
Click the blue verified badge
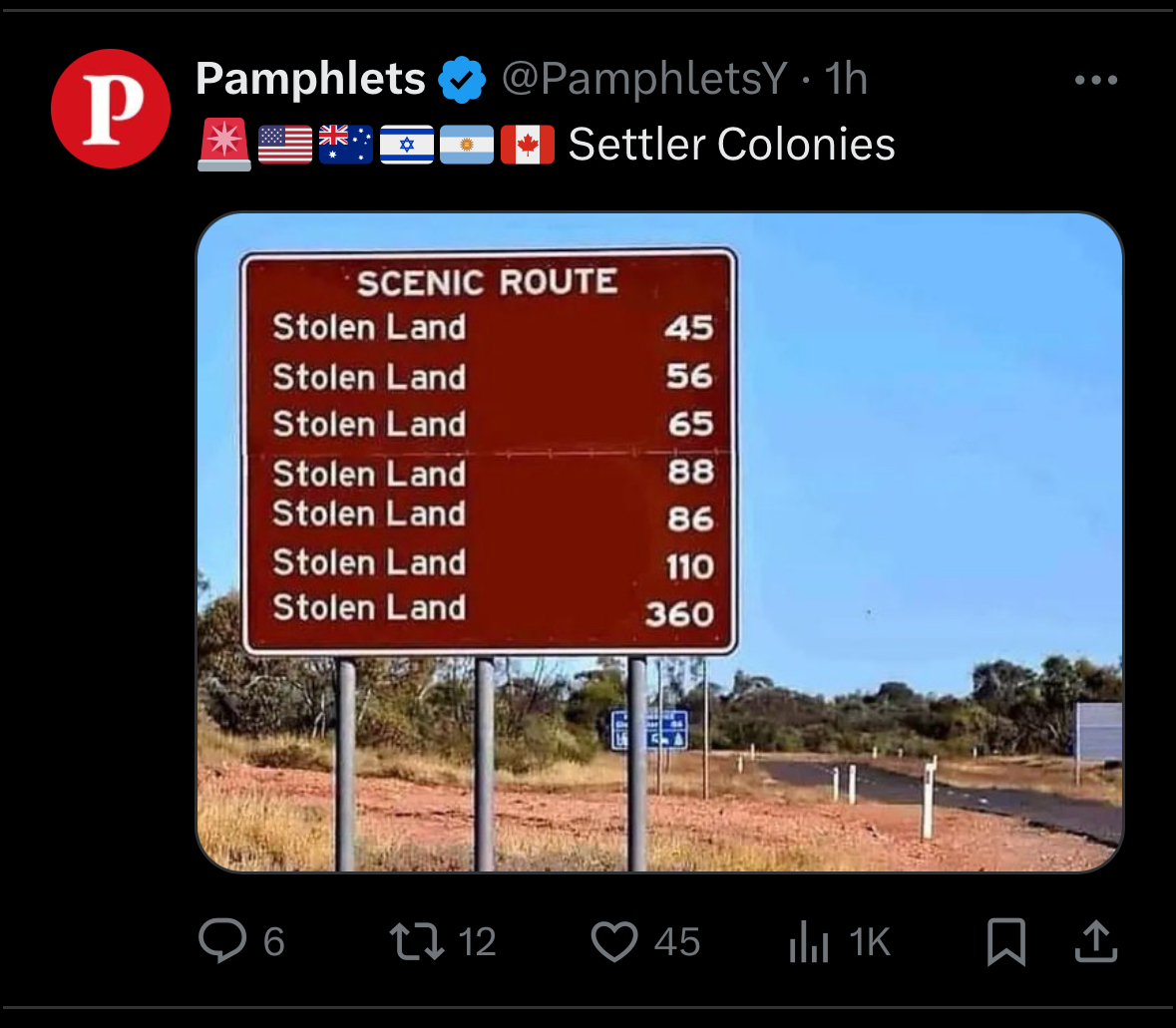click(462, 80)
